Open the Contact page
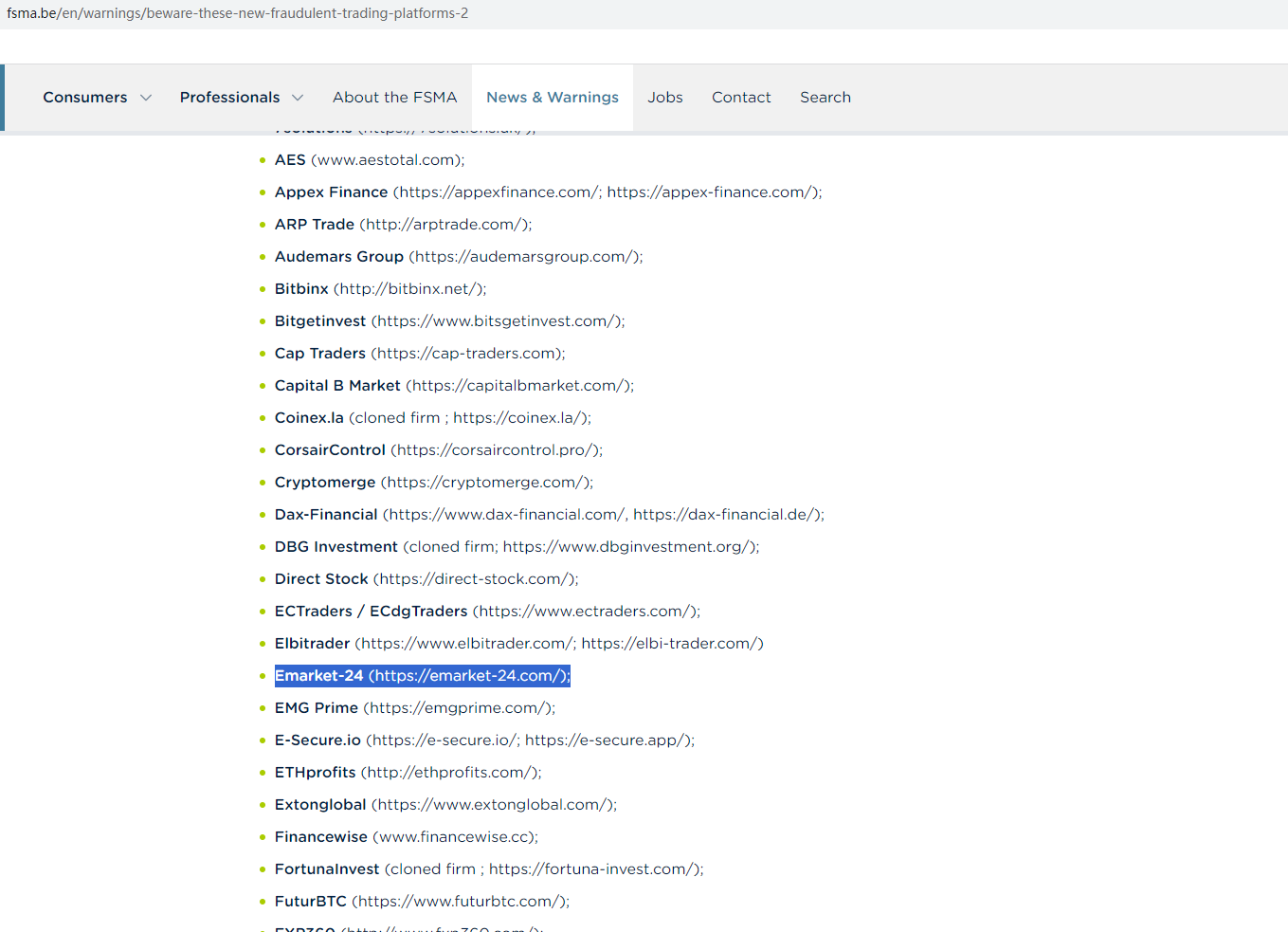The width and height of the screenshot is (1288, 932). tap(741, 98)
